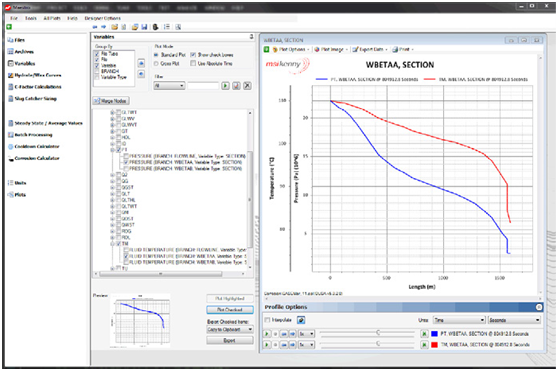The height and width of the screenshot is (371, 558).
Task: Open the Corrosion Calculator
Action: click(33, 158)
